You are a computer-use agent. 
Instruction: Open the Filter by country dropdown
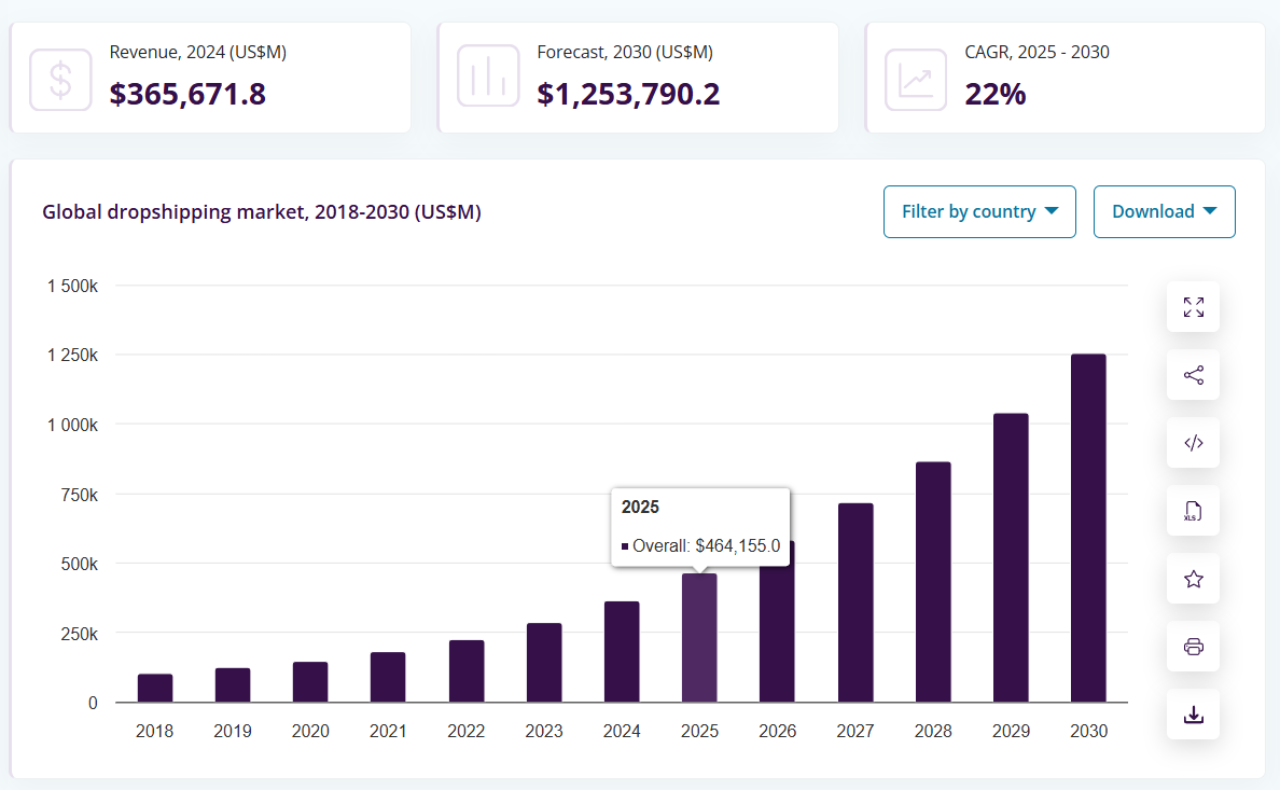click(980, 211)
